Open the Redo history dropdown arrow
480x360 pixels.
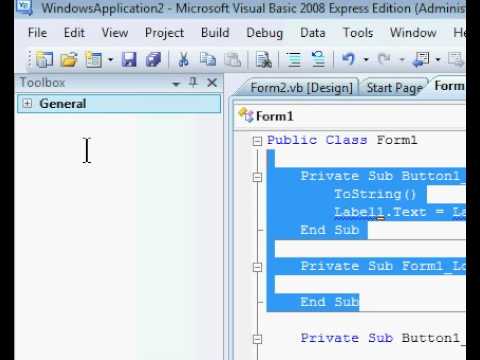tap(402, 60)
